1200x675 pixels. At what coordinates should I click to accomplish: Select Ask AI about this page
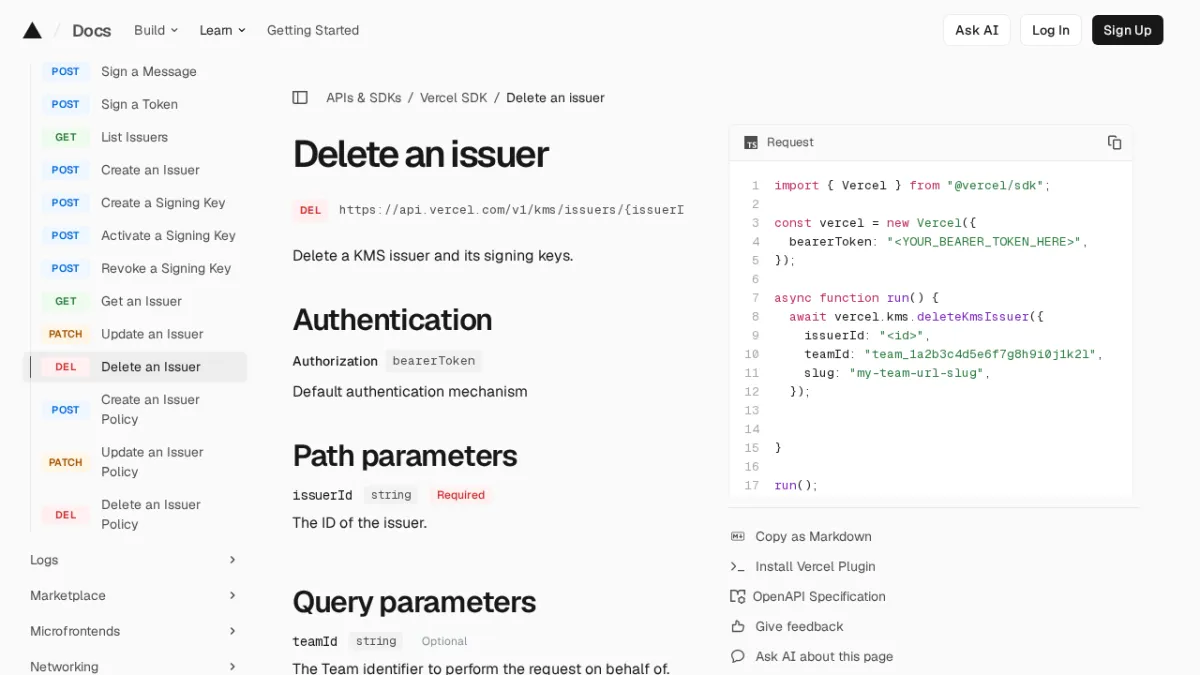coord(824,657)
